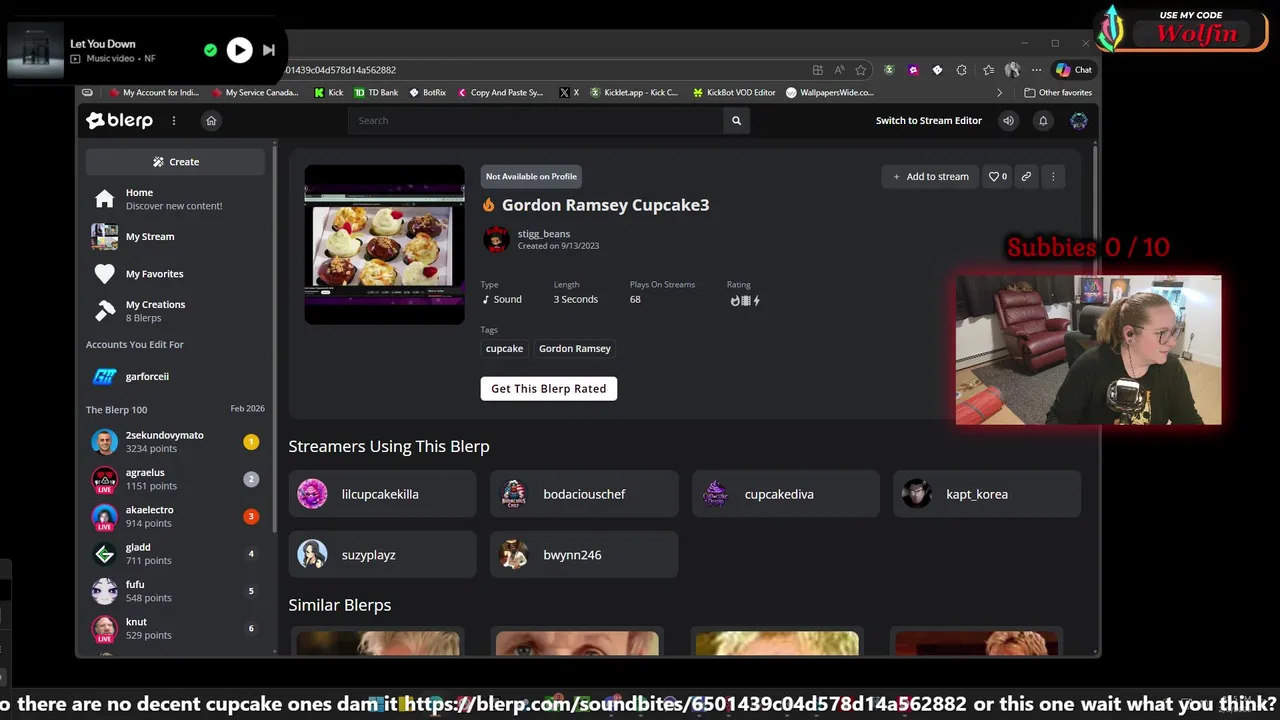Open Other favorites folder
Screen dimensions: 1280x720
[1058, 93]
